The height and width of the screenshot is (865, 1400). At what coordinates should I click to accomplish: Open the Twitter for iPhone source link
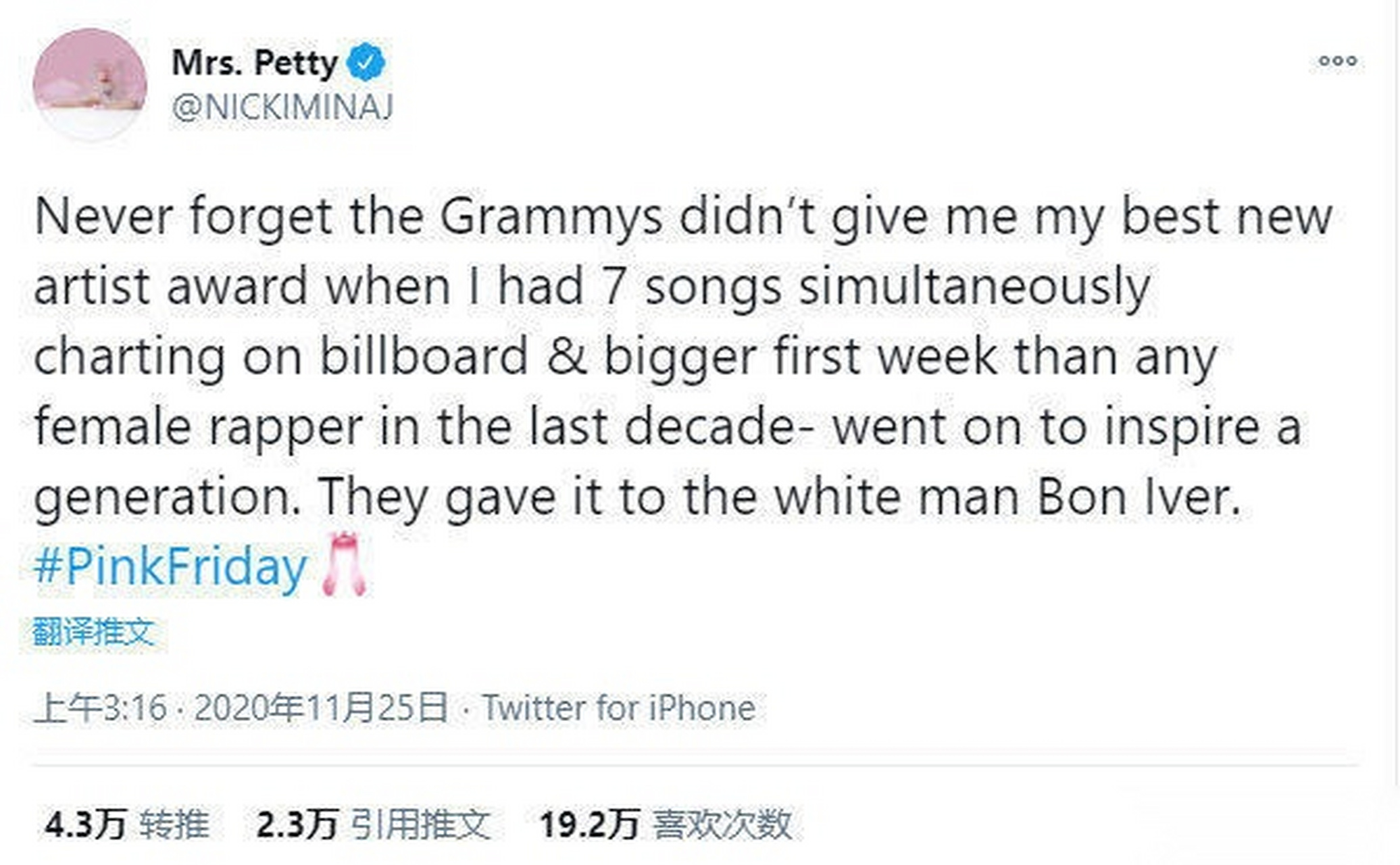(x=618, y=708)
